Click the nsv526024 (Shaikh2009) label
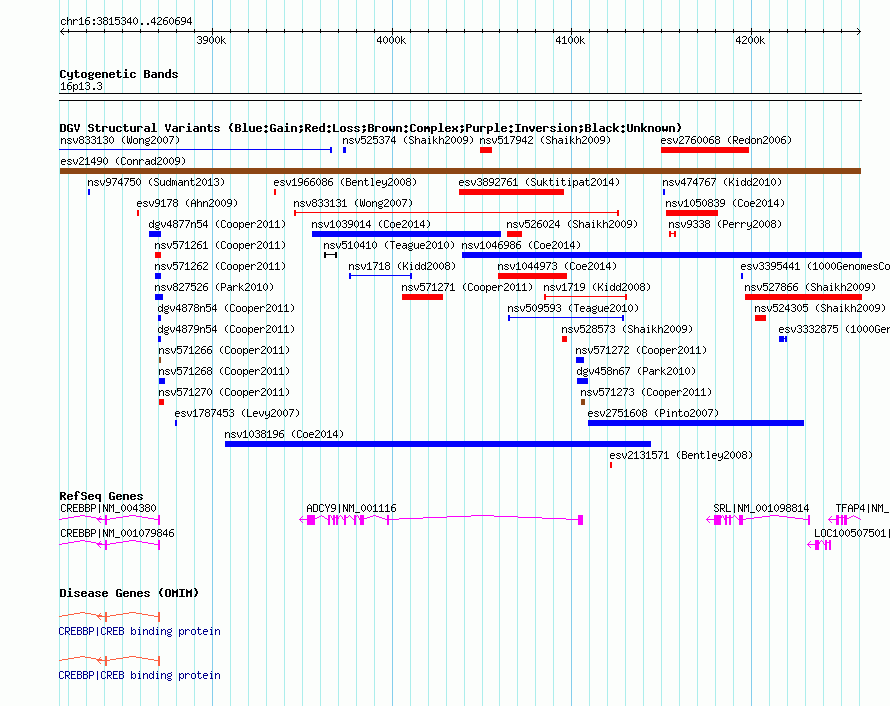 [x=572, y=224]
